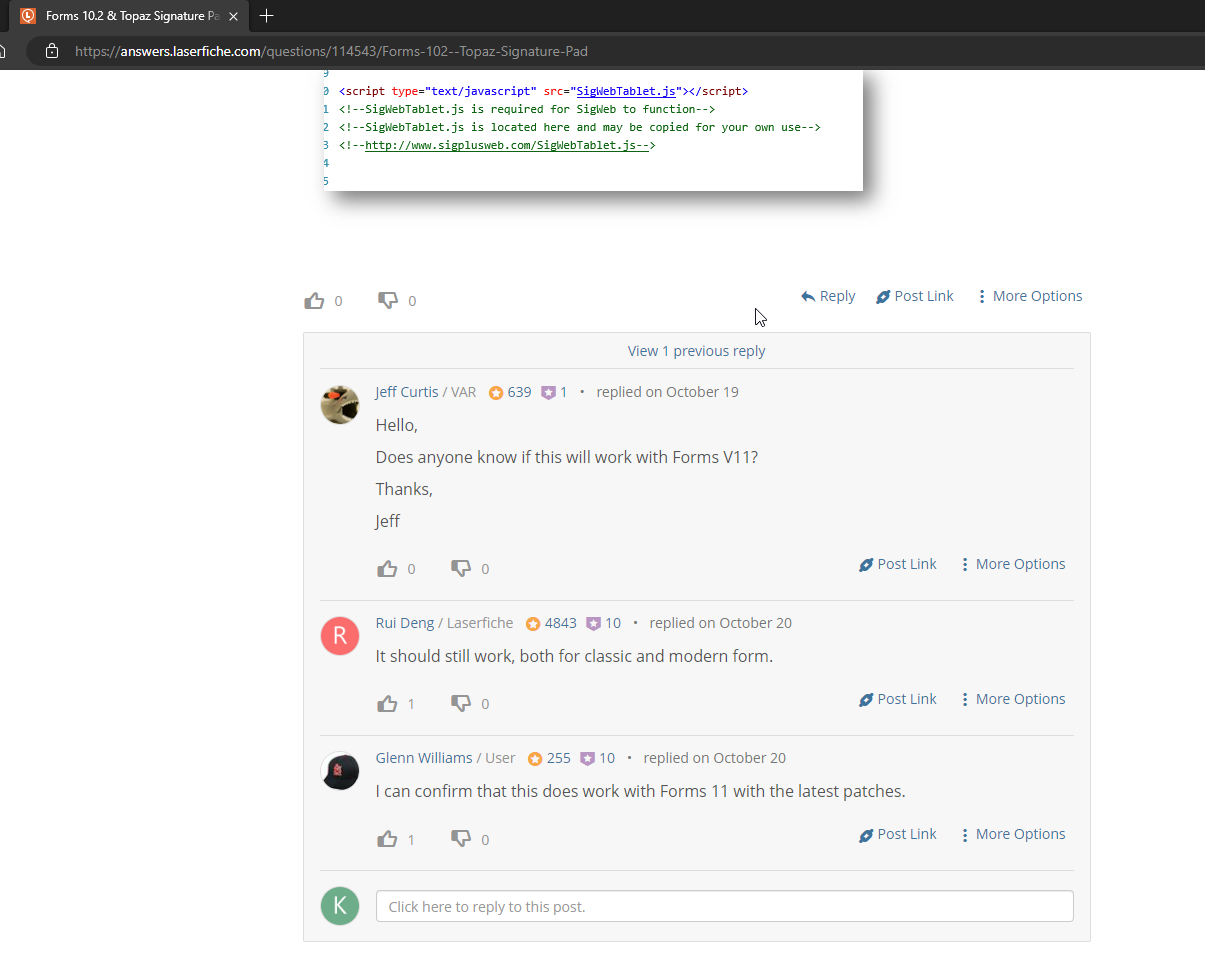This screenshot has height=955, width=1205.
Task: Click Rui Deng's red R avatar
Action: [340, 636]
